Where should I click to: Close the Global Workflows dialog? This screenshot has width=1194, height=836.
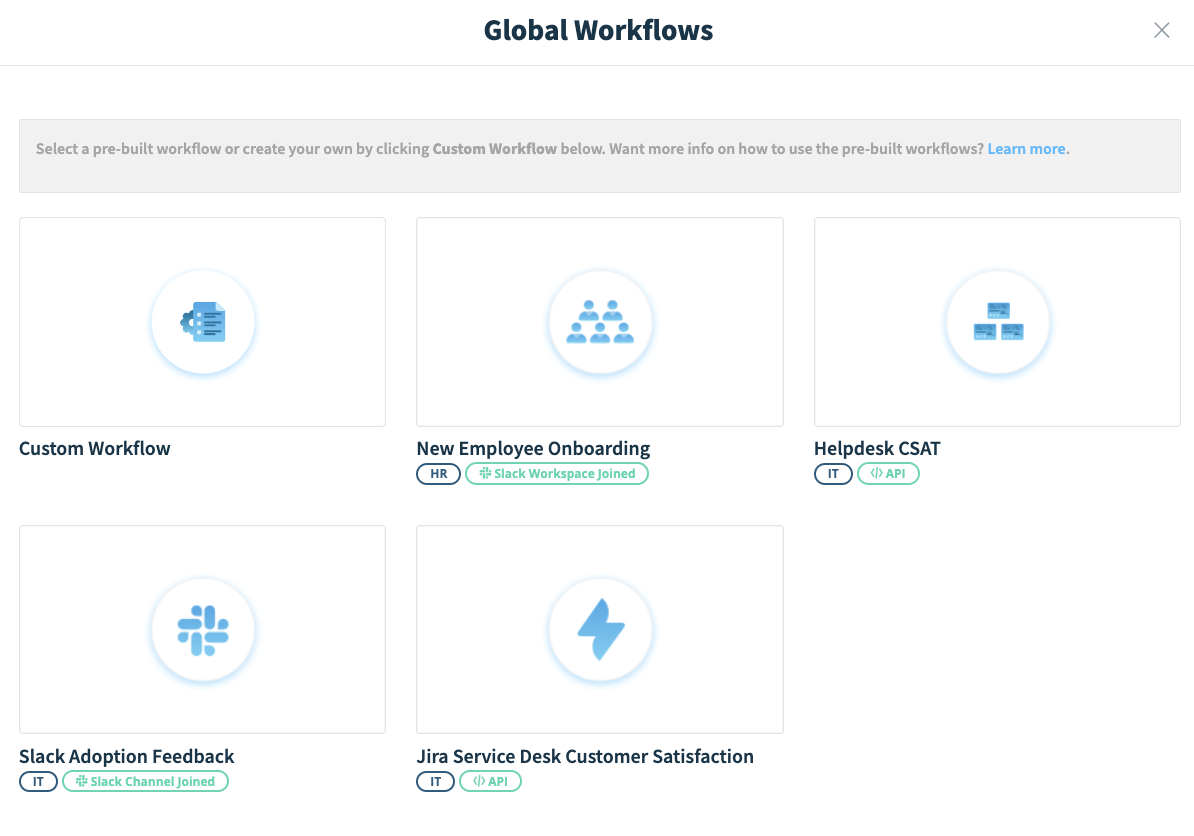1161,30
